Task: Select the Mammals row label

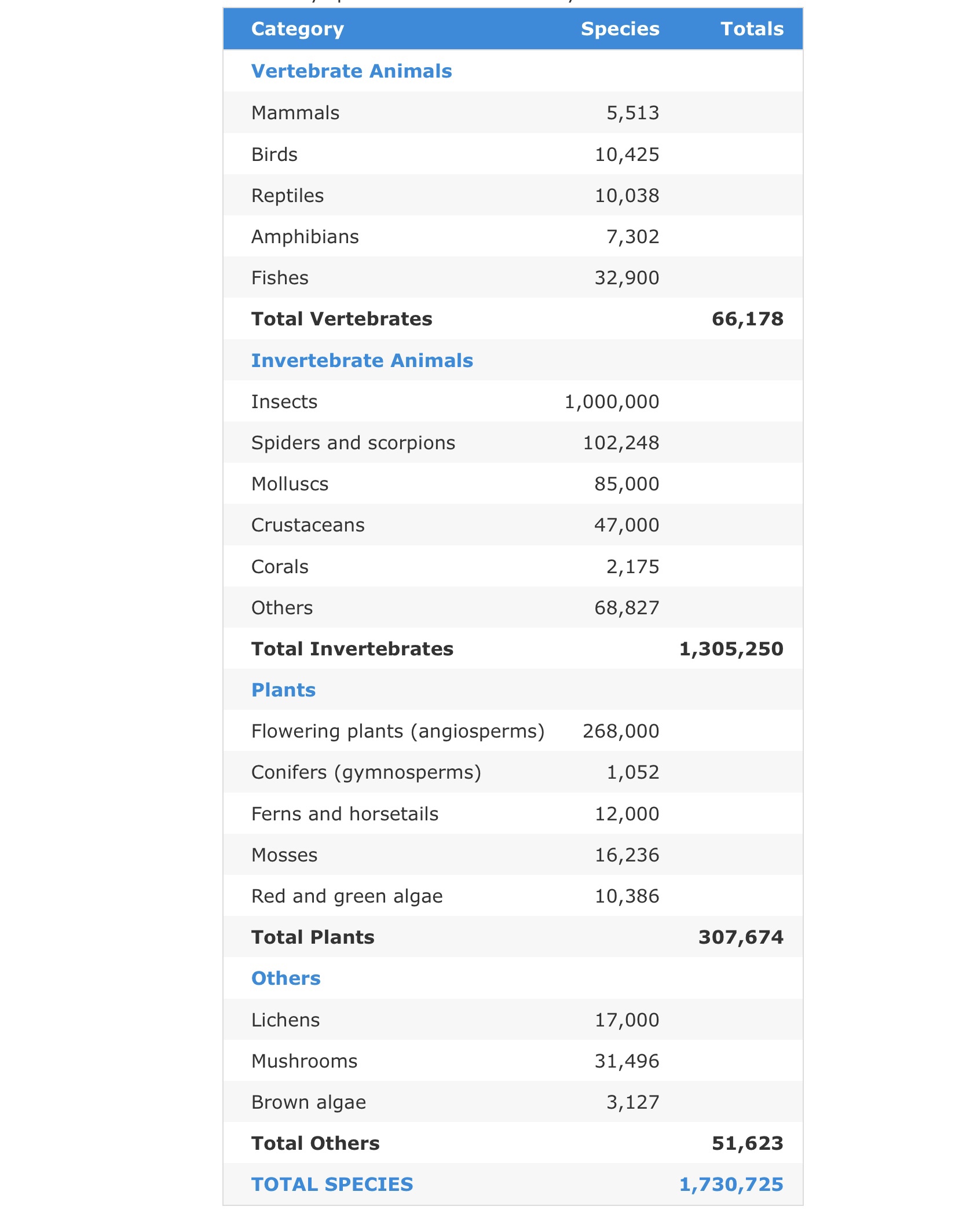Action: pyautogui.click(x=295, y=113)
